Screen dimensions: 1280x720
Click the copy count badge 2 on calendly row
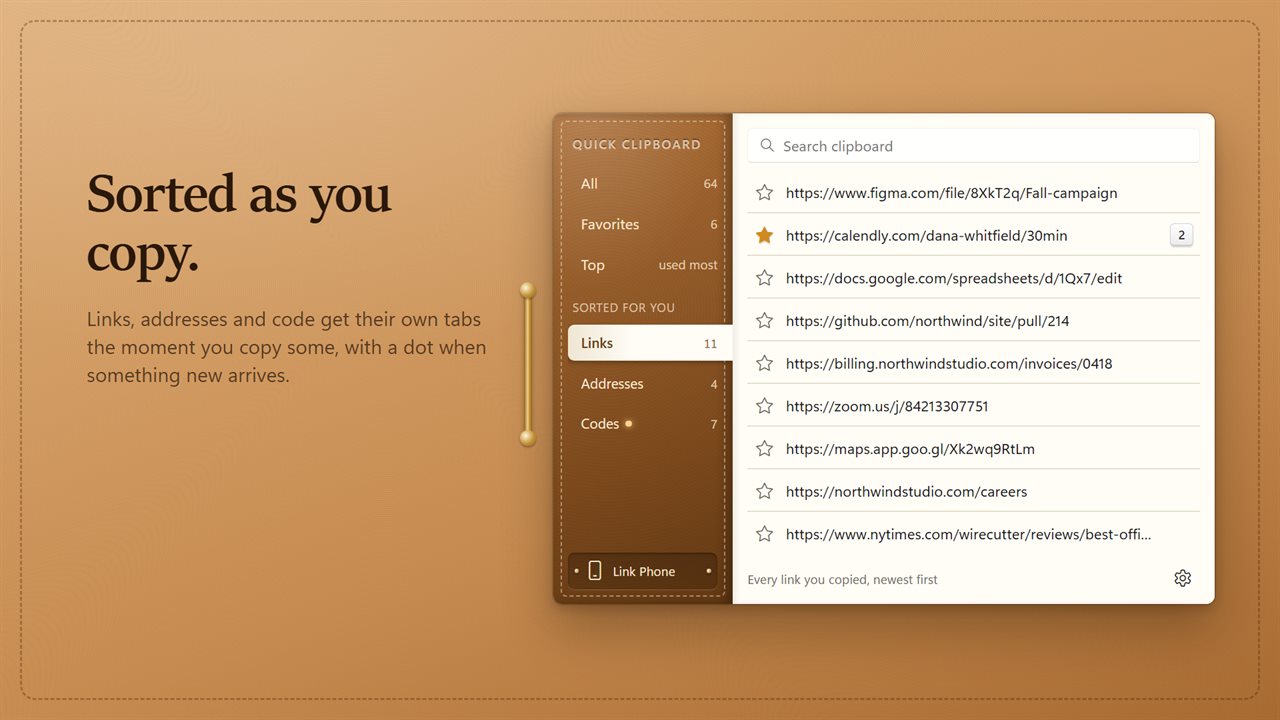click(1181, 236)
